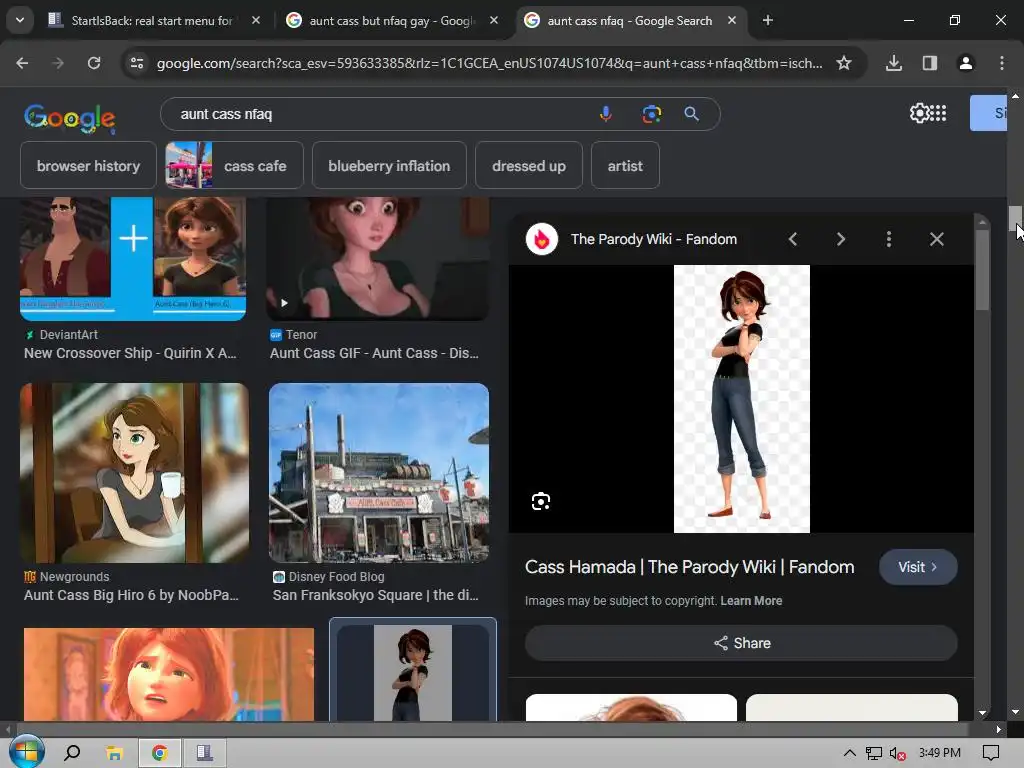The image size is (1024, 768).
Task: Open volume control in system tray
Action: (x=897, y=753)
